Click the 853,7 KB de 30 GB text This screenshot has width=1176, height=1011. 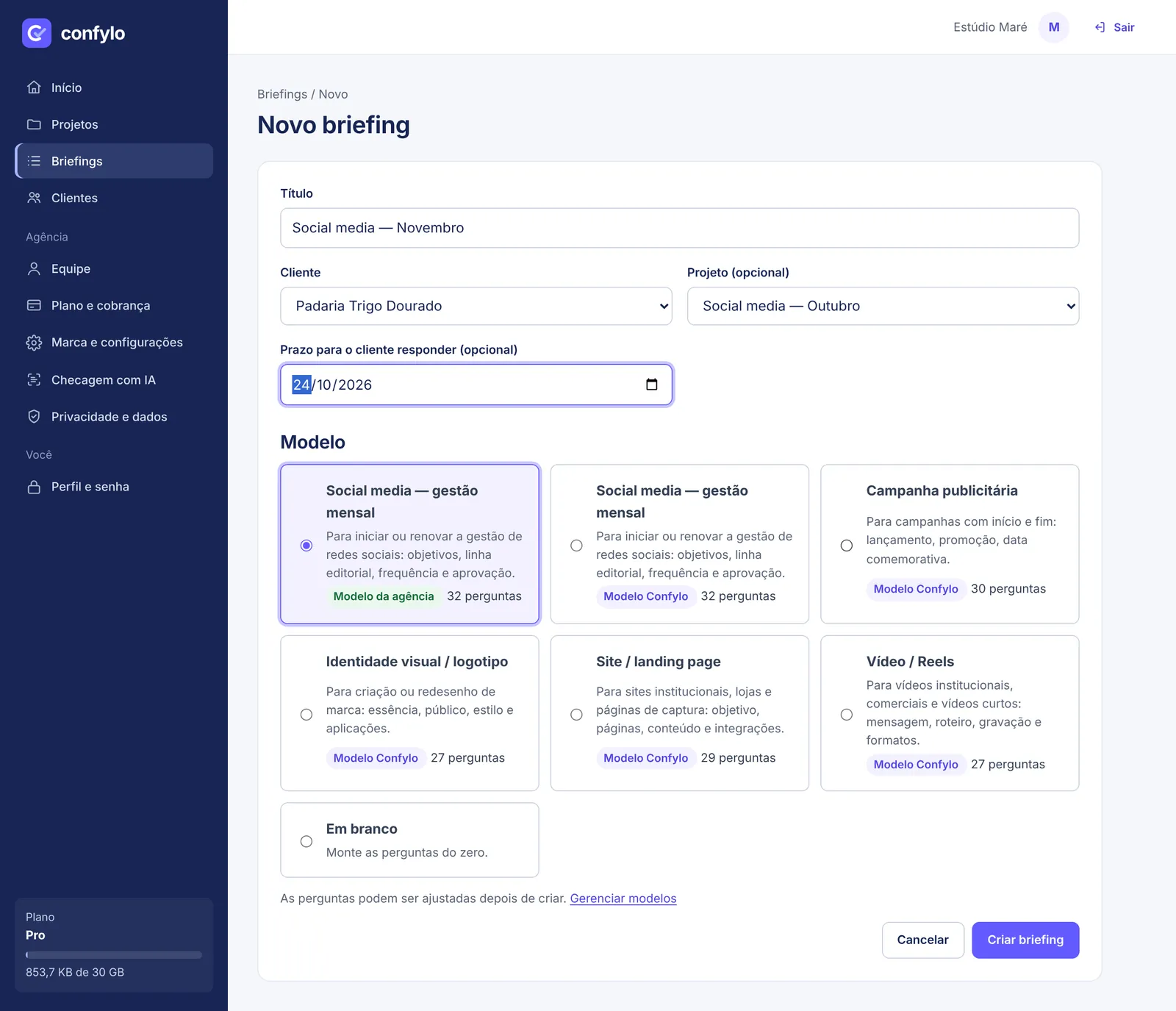[x=75, y=972]
